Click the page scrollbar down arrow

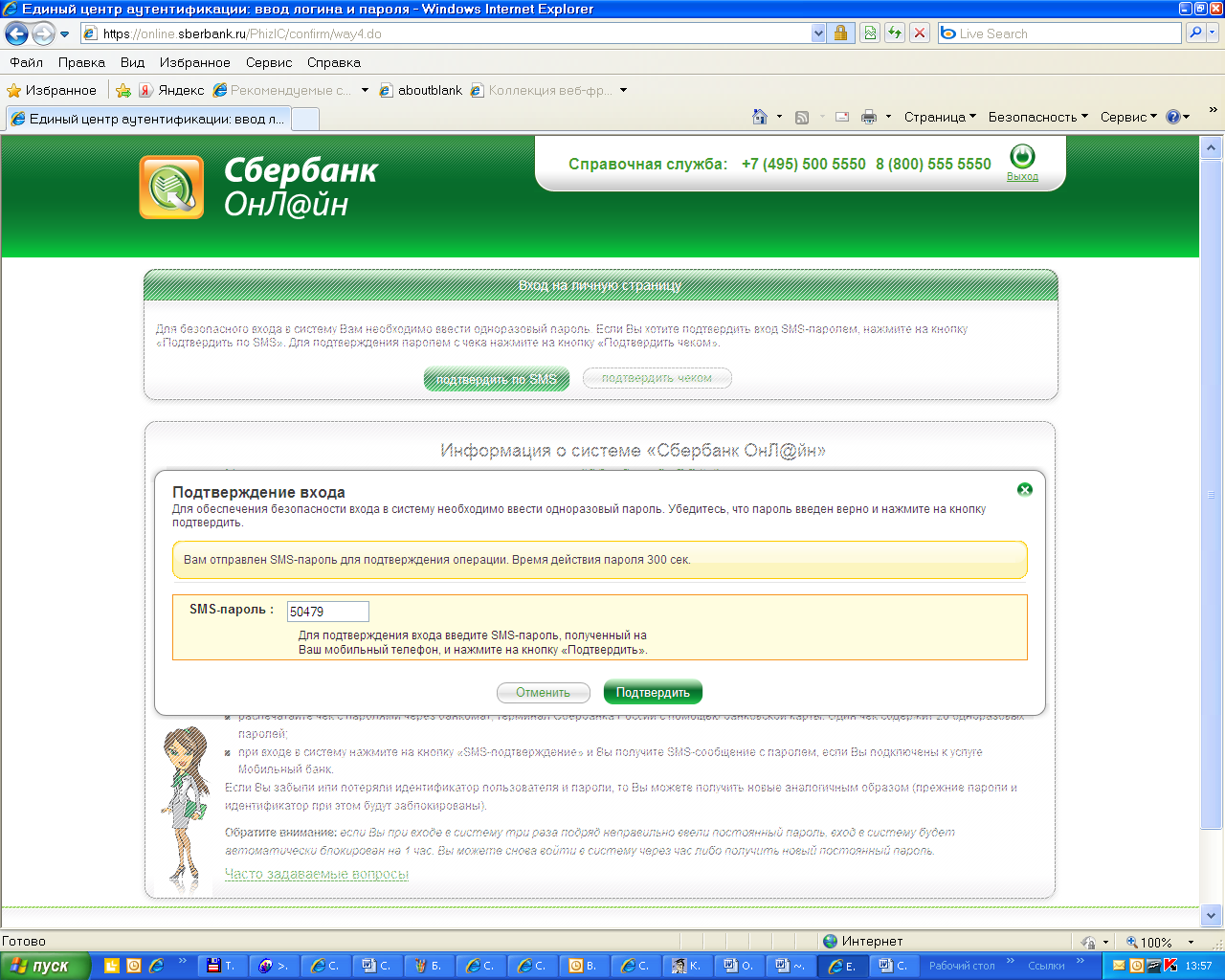coord(1211,914)
